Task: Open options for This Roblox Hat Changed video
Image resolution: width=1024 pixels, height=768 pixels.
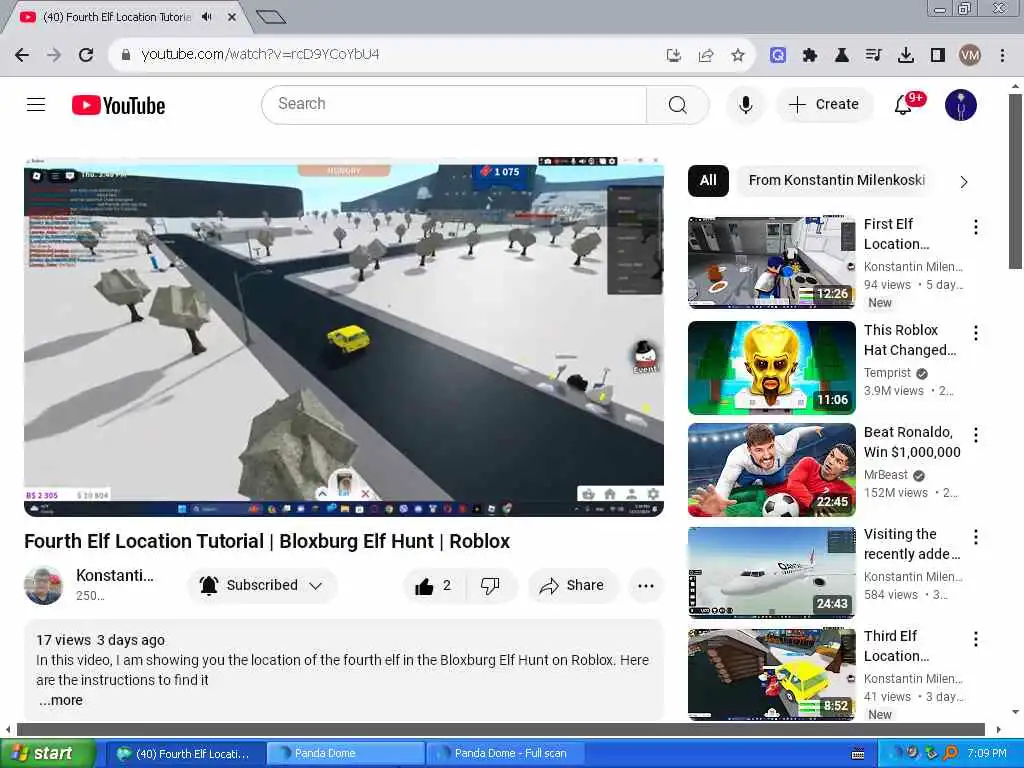Action: (x=976, y=333)
